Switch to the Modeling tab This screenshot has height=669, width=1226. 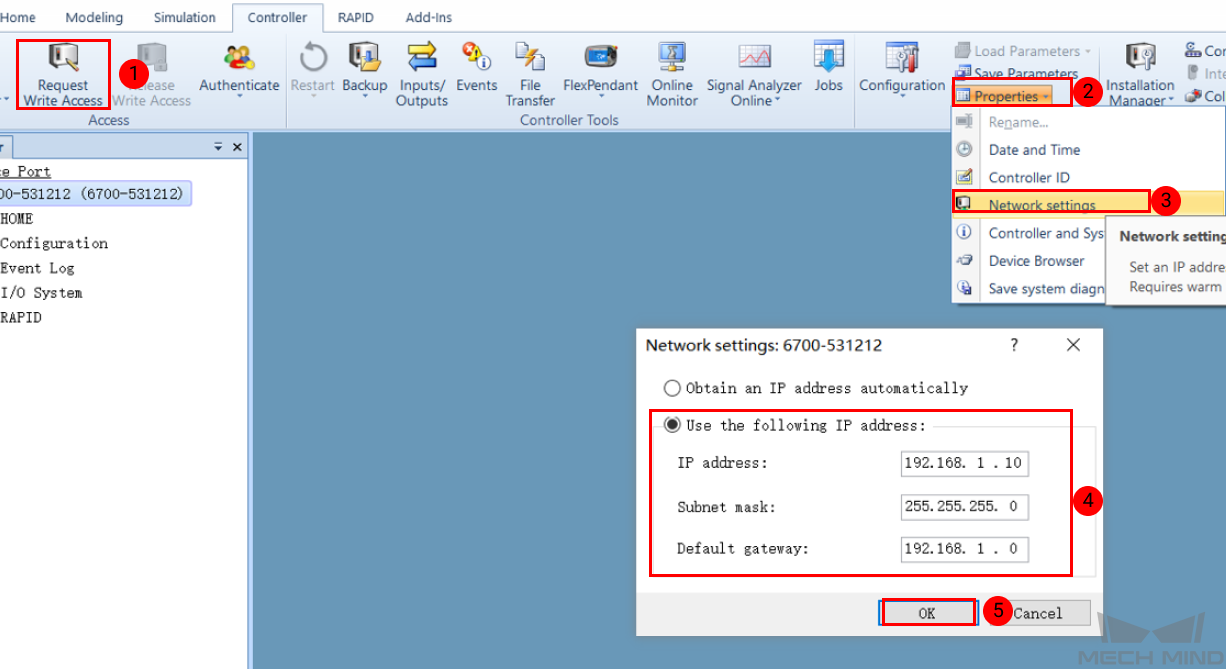(94, 17)
